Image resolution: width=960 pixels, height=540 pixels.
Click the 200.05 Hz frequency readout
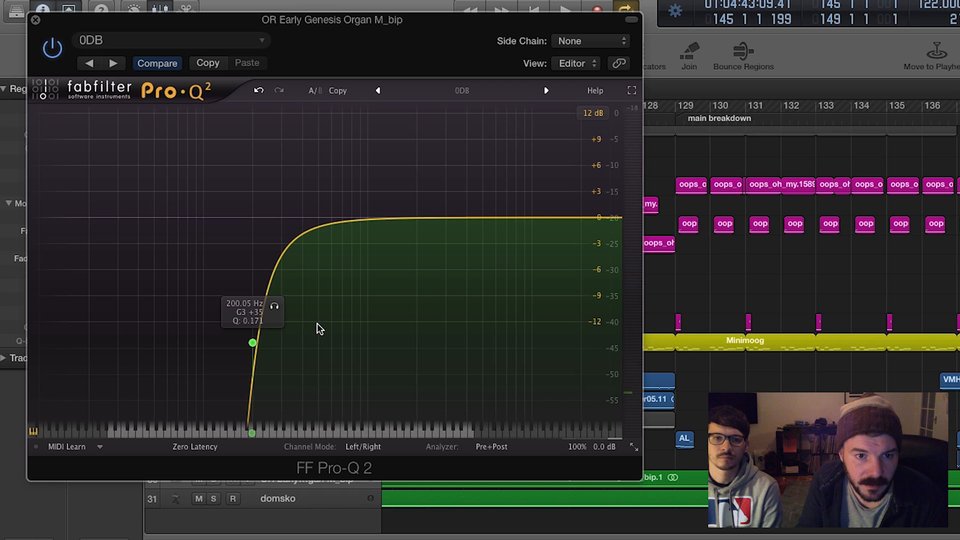(244, 304)
